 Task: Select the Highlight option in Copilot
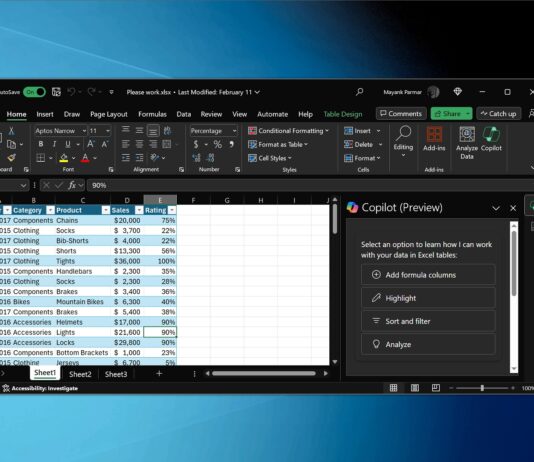pos(428,298)
